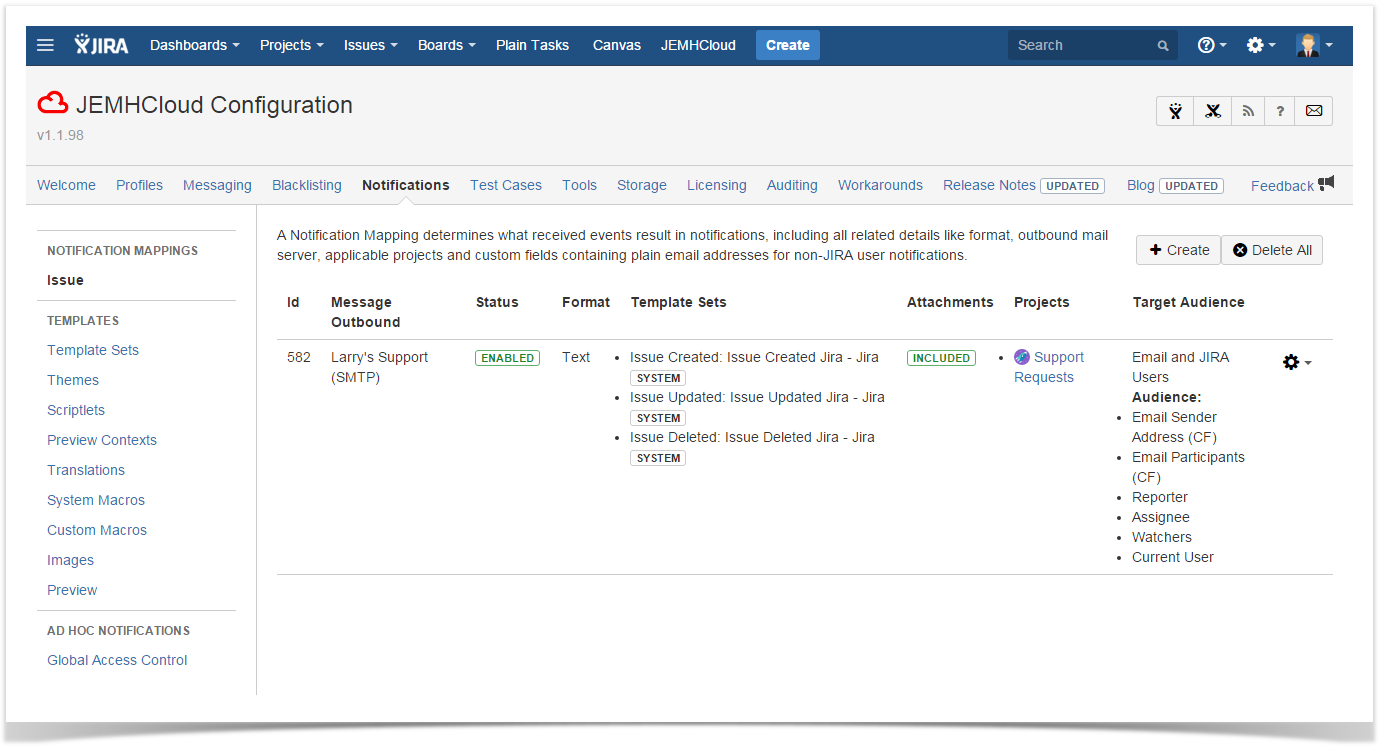Open Global Access Control in sidebar
This screenshot has height=751, width=1387.
point(117,660)
